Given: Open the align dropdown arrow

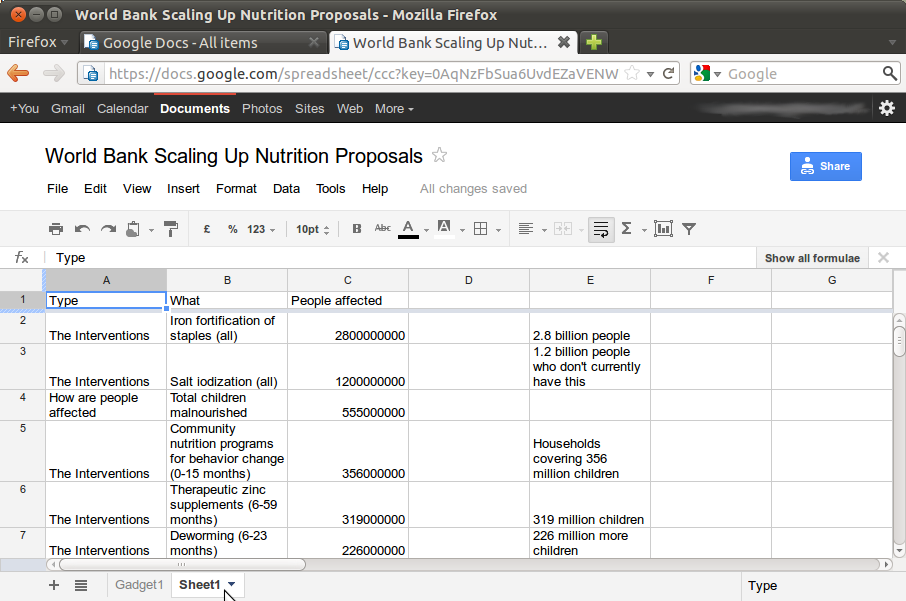Looking at the screenshot, I should coord(544,230).
